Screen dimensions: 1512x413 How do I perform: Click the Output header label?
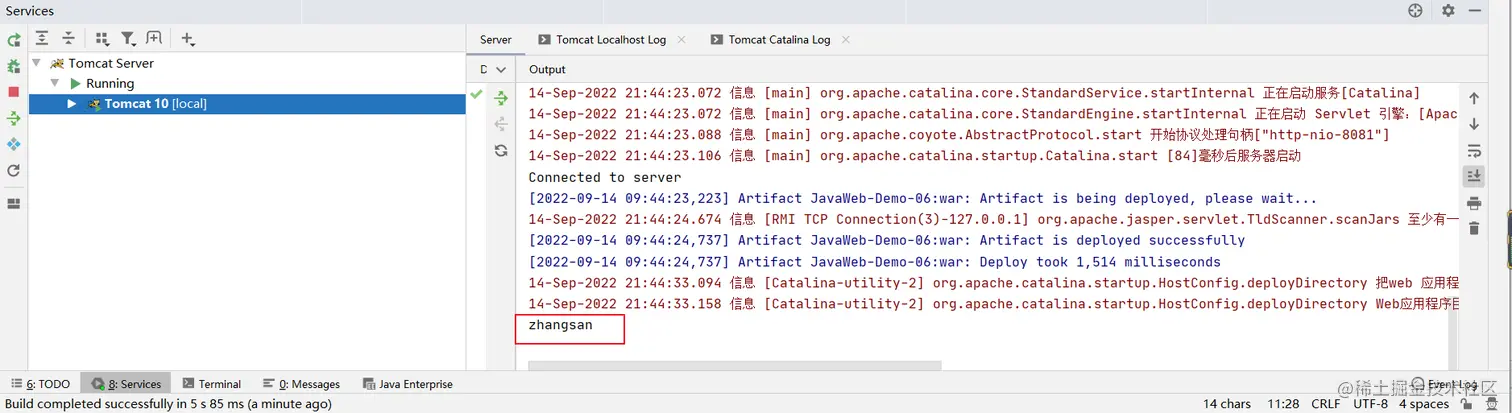(547, 69)
